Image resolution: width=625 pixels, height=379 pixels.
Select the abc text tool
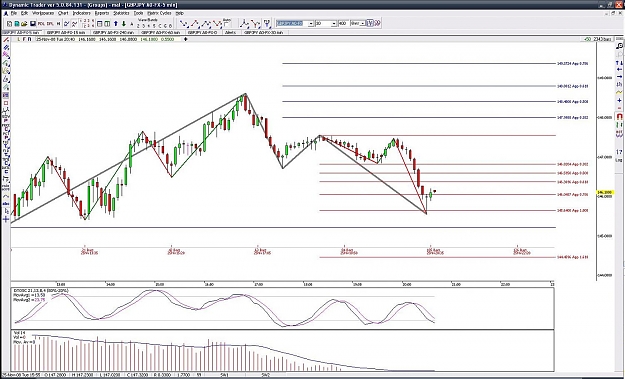point(6,203)
